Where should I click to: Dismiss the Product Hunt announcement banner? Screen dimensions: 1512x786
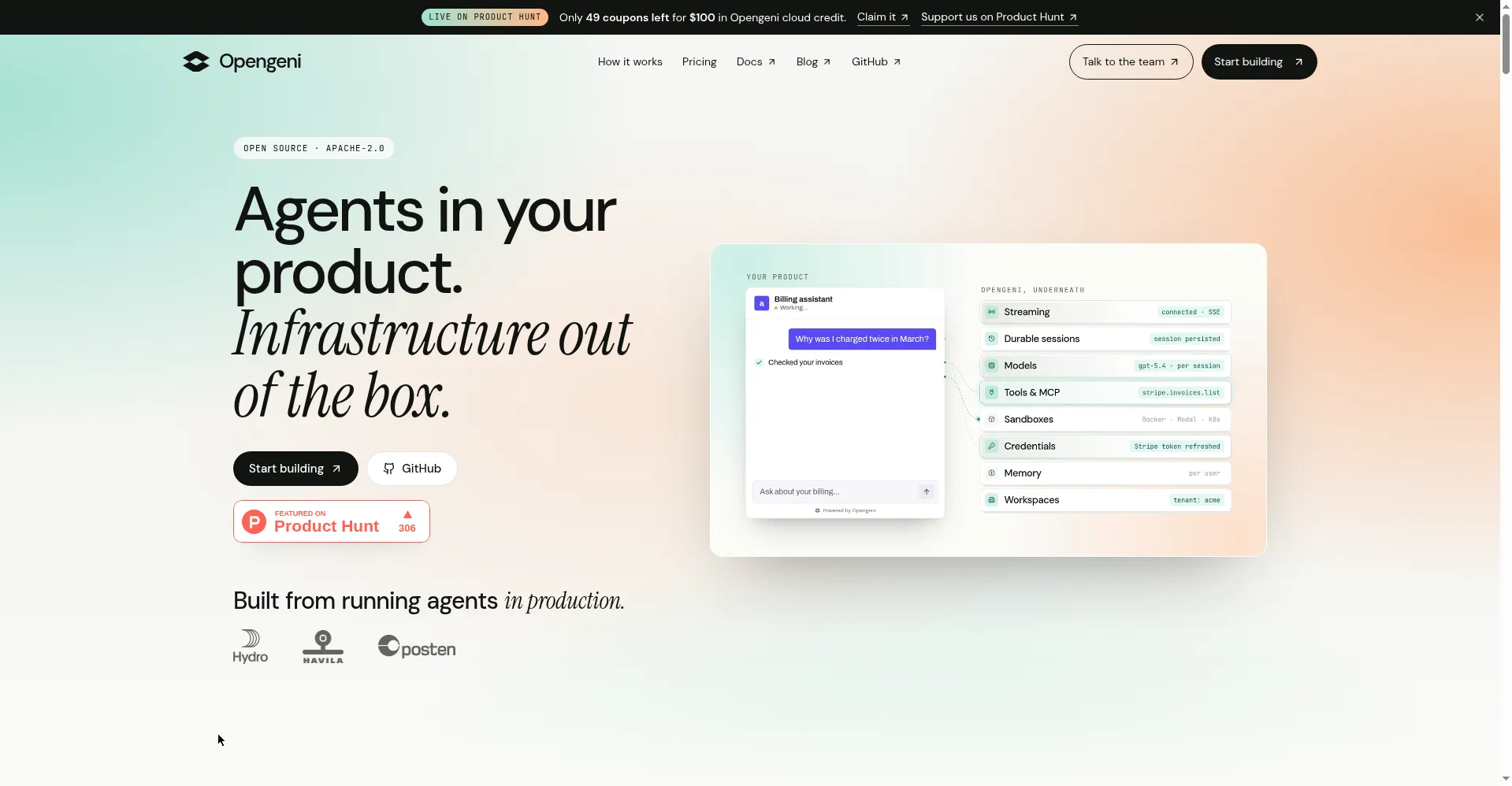coord(1479,17)
